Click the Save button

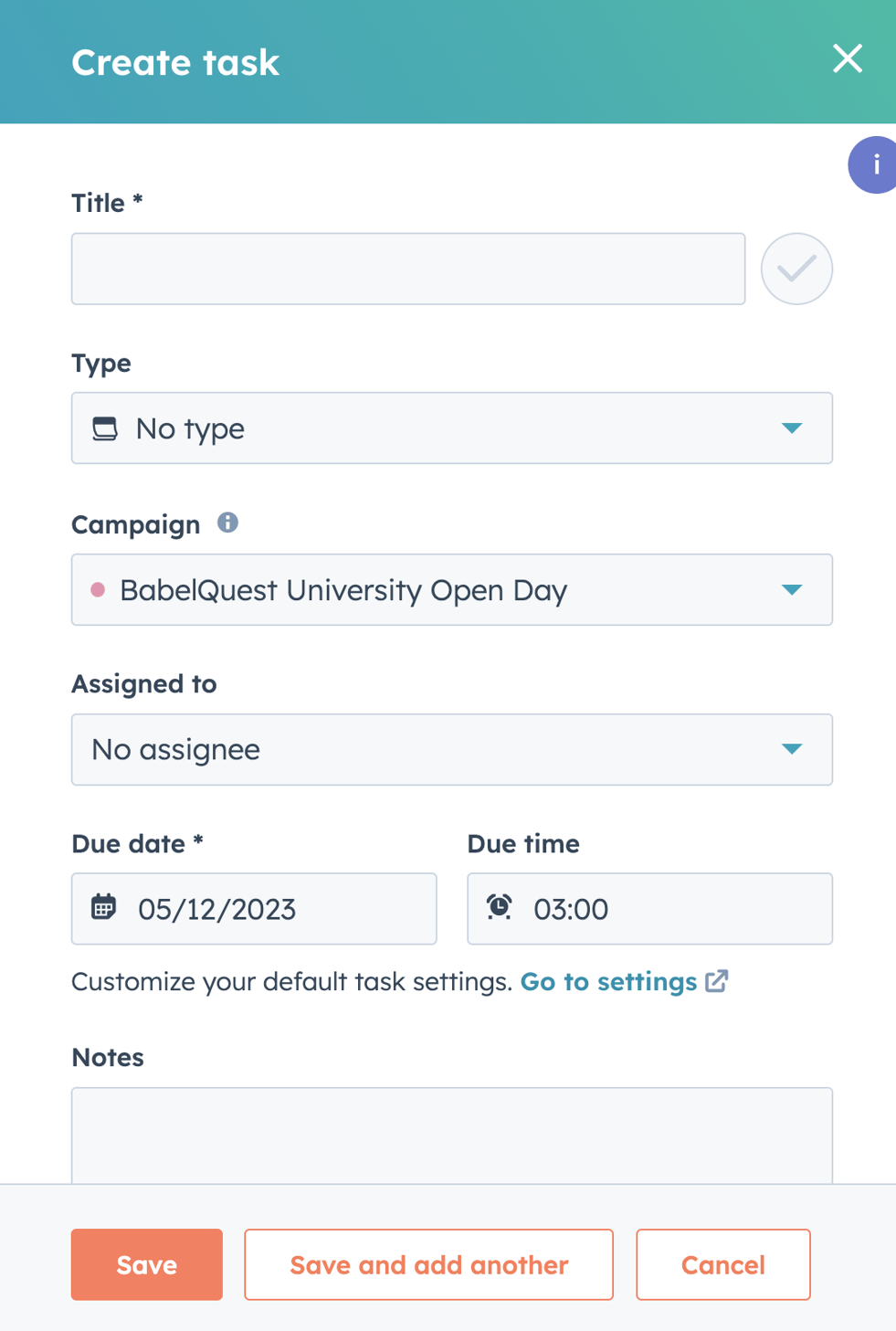click(x=146, y=1264)
